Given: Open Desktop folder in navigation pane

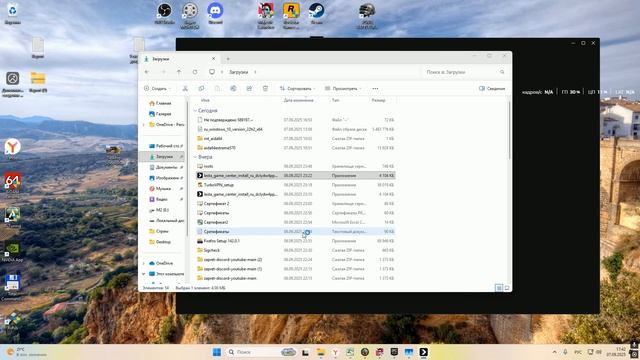Looking at the screenshot, I should point(160,242).
